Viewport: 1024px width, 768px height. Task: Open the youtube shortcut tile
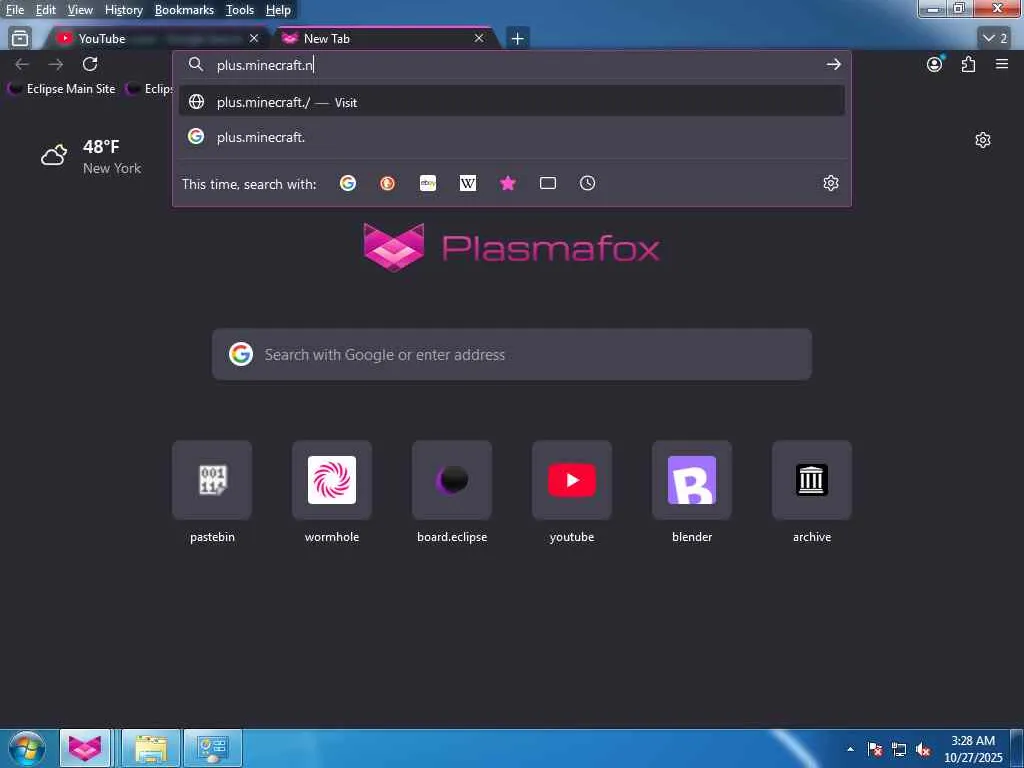(572, 480)
